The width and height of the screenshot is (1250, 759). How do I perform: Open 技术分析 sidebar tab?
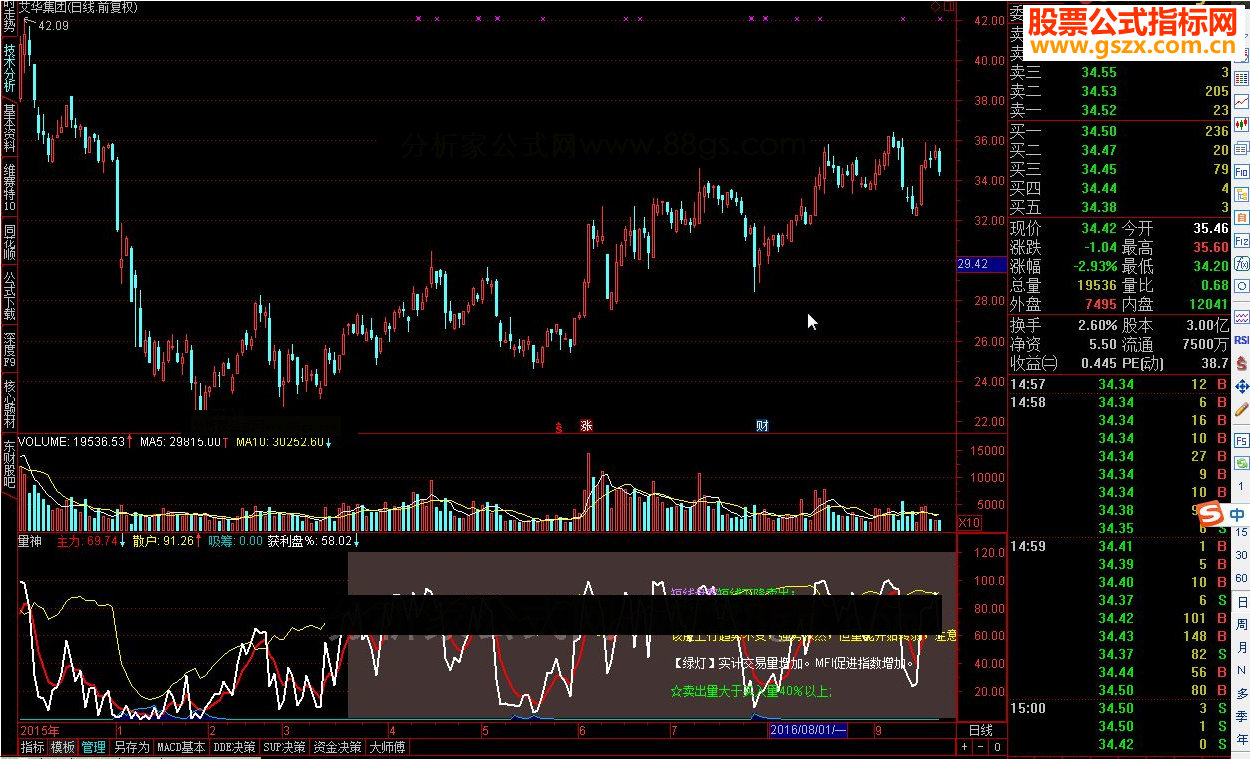pos(9,67)
